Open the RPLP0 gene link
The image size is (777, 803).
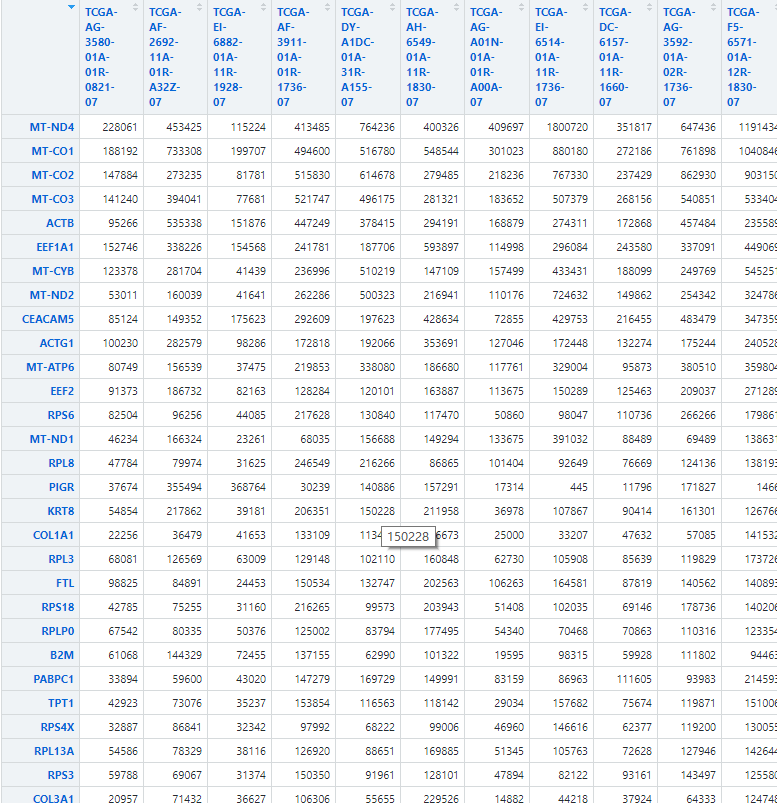58,631
